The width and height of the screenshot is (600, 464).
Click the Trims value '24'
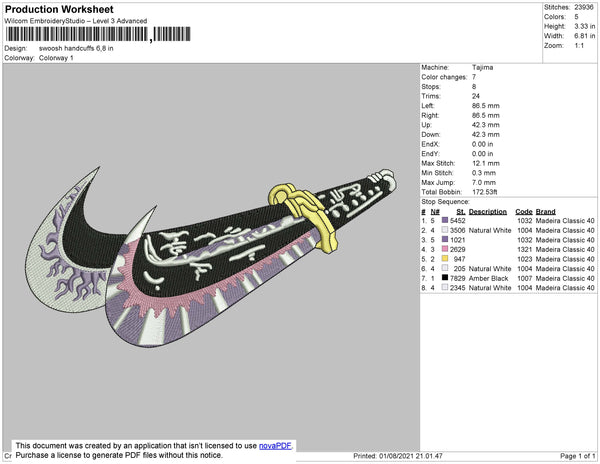click(476, 96)
